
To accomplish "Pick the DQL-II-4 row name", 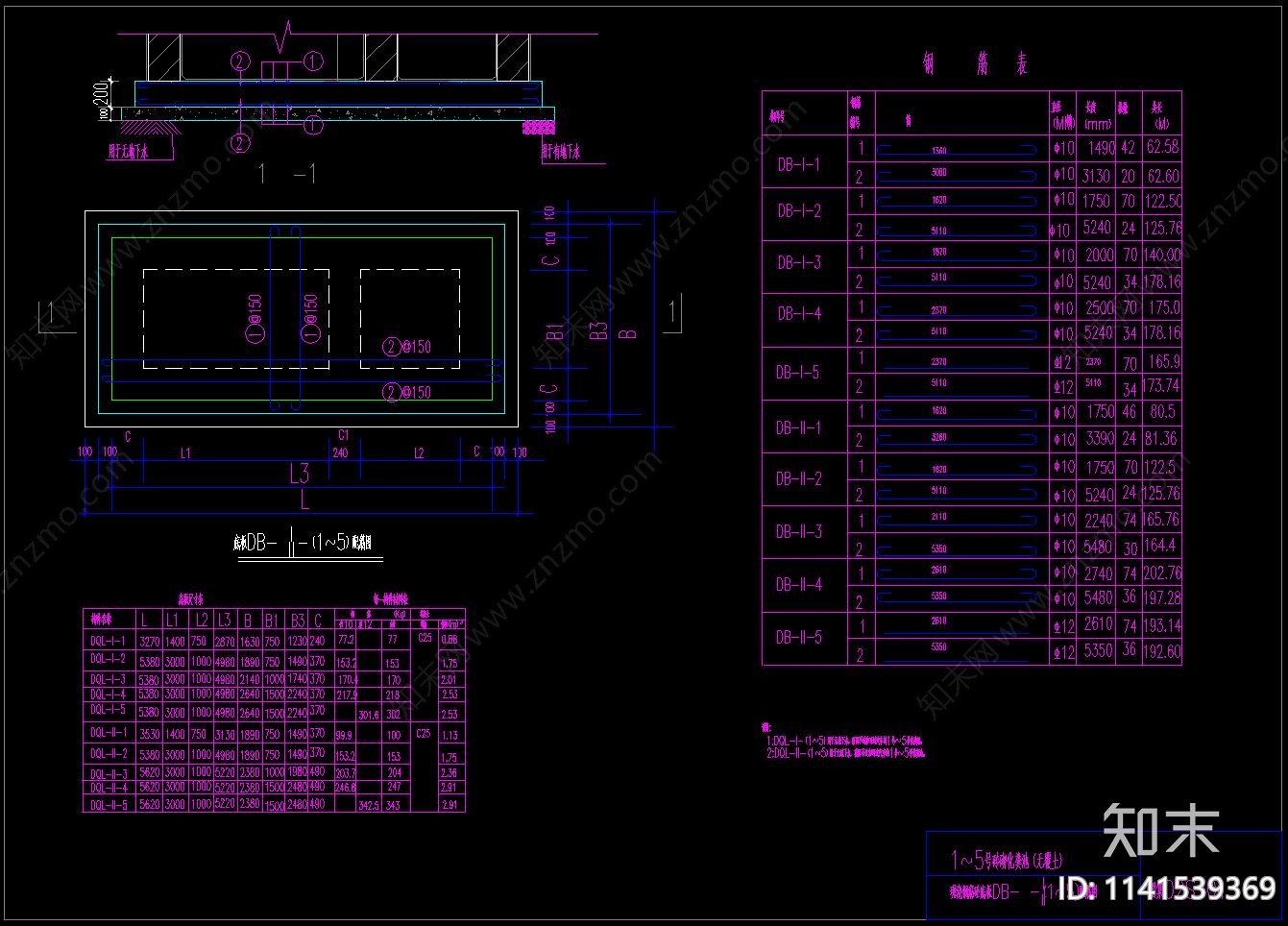I will pos(109,788).
